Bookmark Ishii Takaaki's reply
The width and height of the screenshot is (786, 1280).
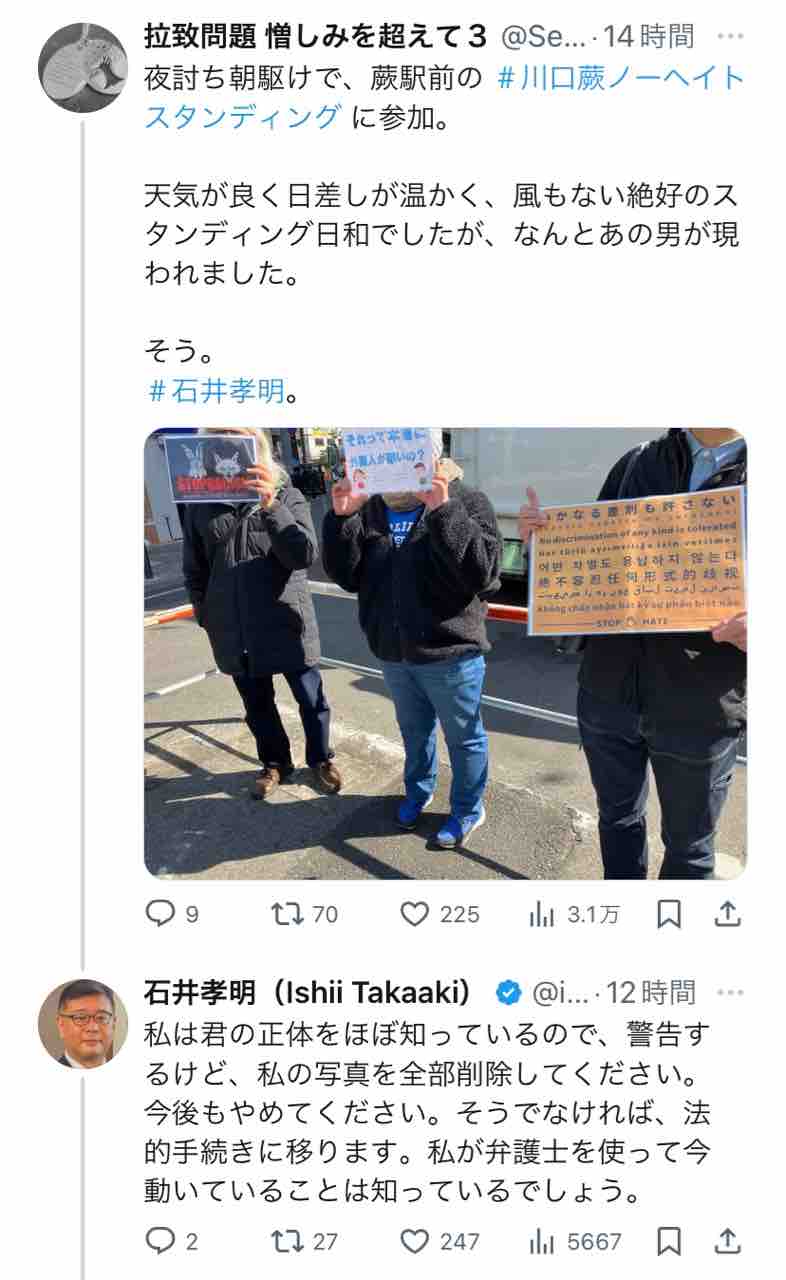point(670,1241)
